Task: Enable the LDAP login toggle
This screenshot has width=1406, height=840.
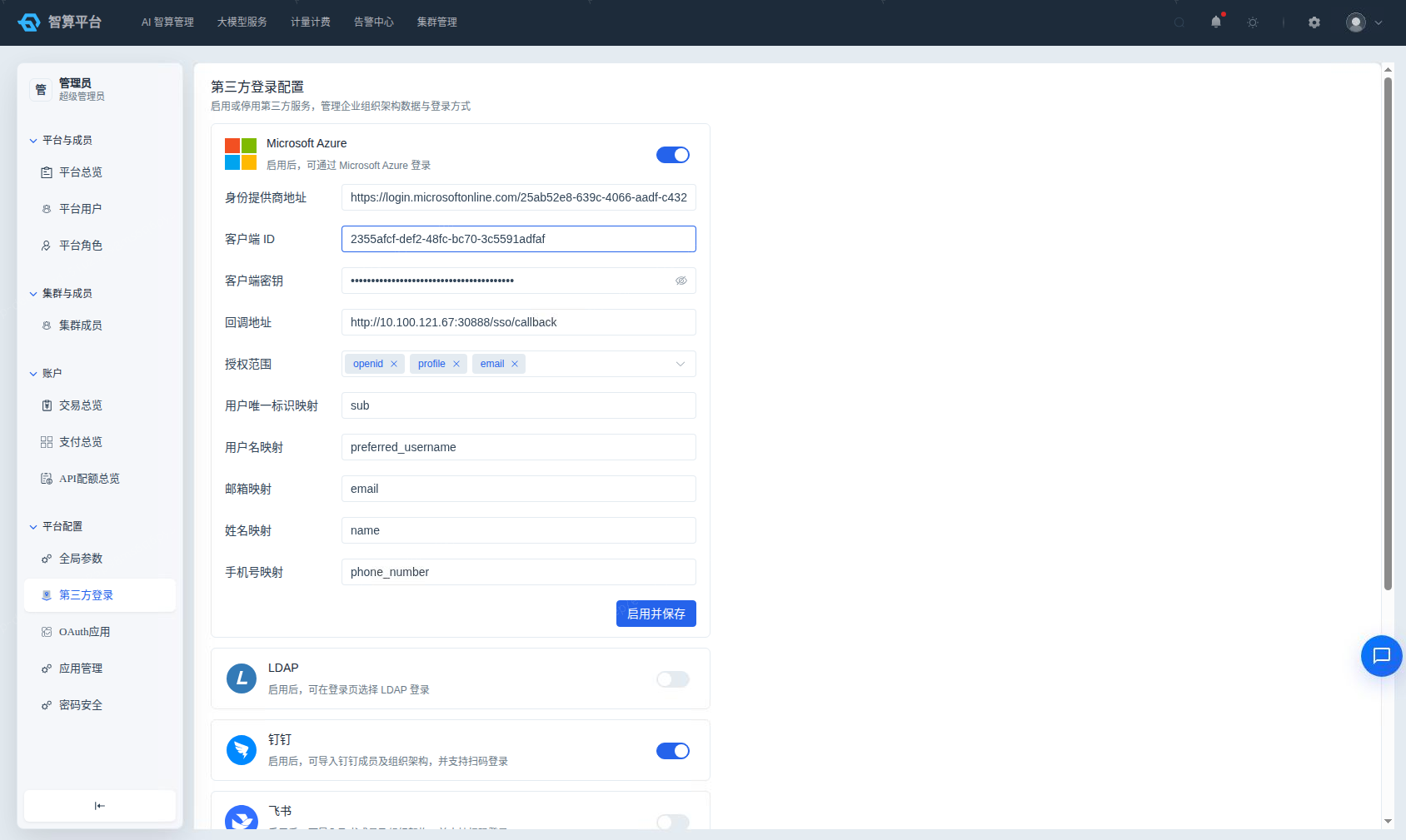Action: 673,679
